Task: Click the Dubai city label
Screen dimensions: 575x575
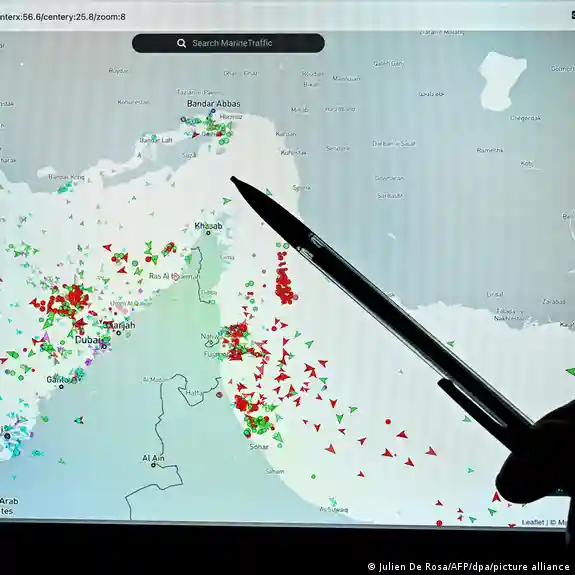Action: point(88,340)
